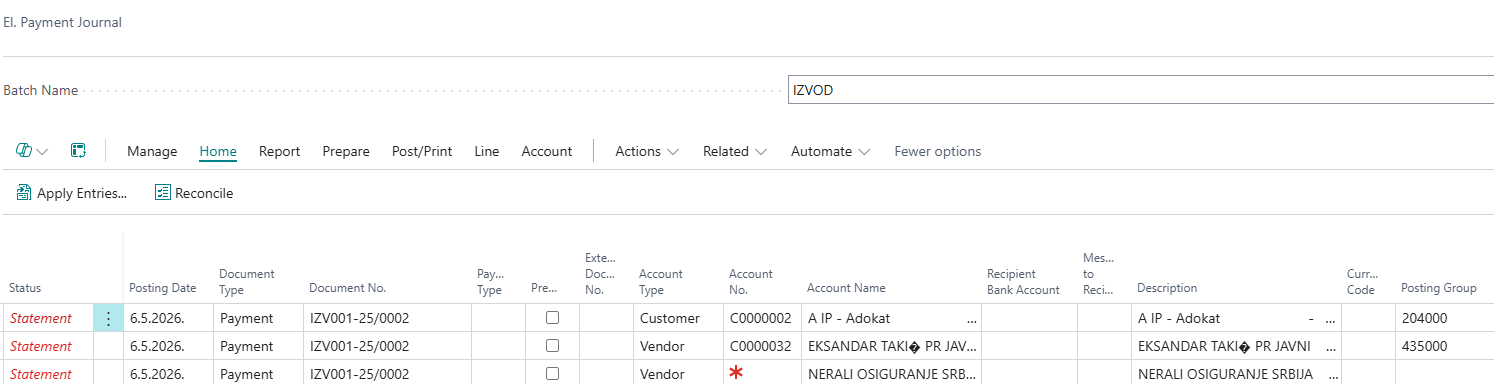The image size is (1494, 384).
Task: Click the Account Type column header
Action: (x=661, y=281)
